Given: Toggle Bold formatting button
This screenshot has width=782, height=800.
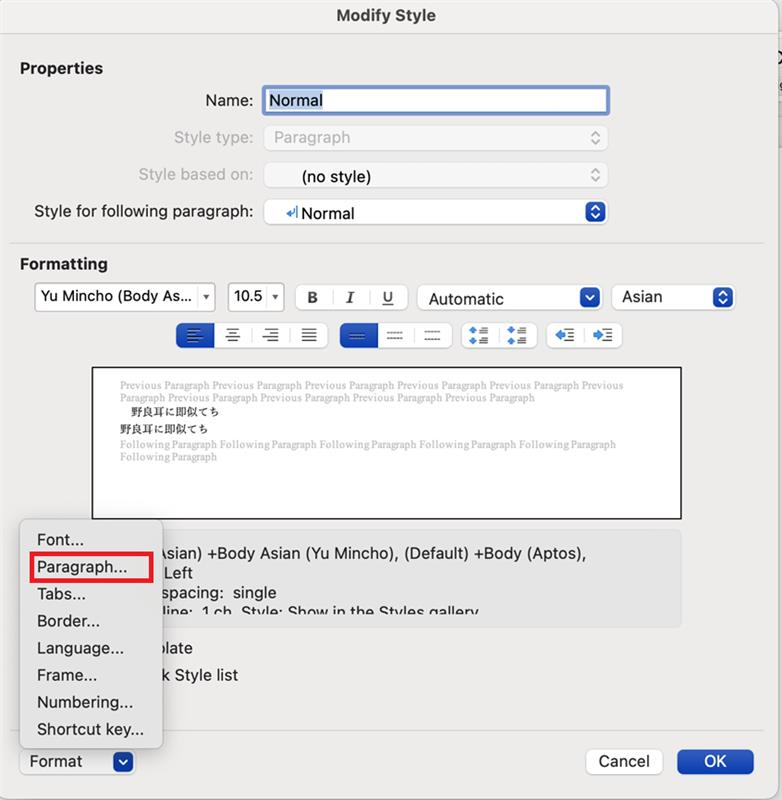Looking at the screenshot, I should [313, 297].
